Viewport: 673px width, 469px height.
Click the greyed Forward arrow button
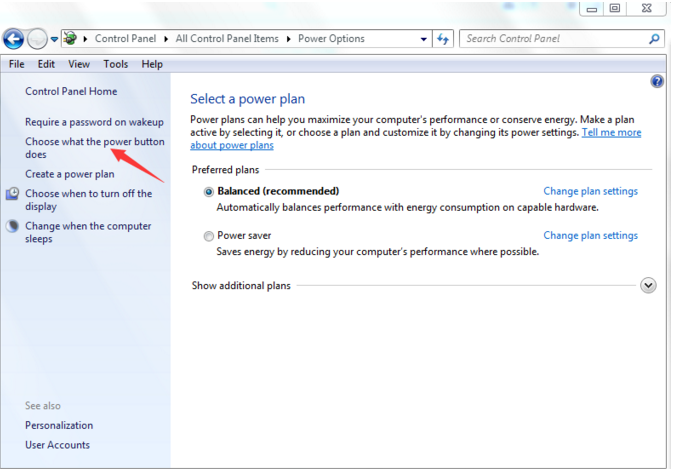37,39
